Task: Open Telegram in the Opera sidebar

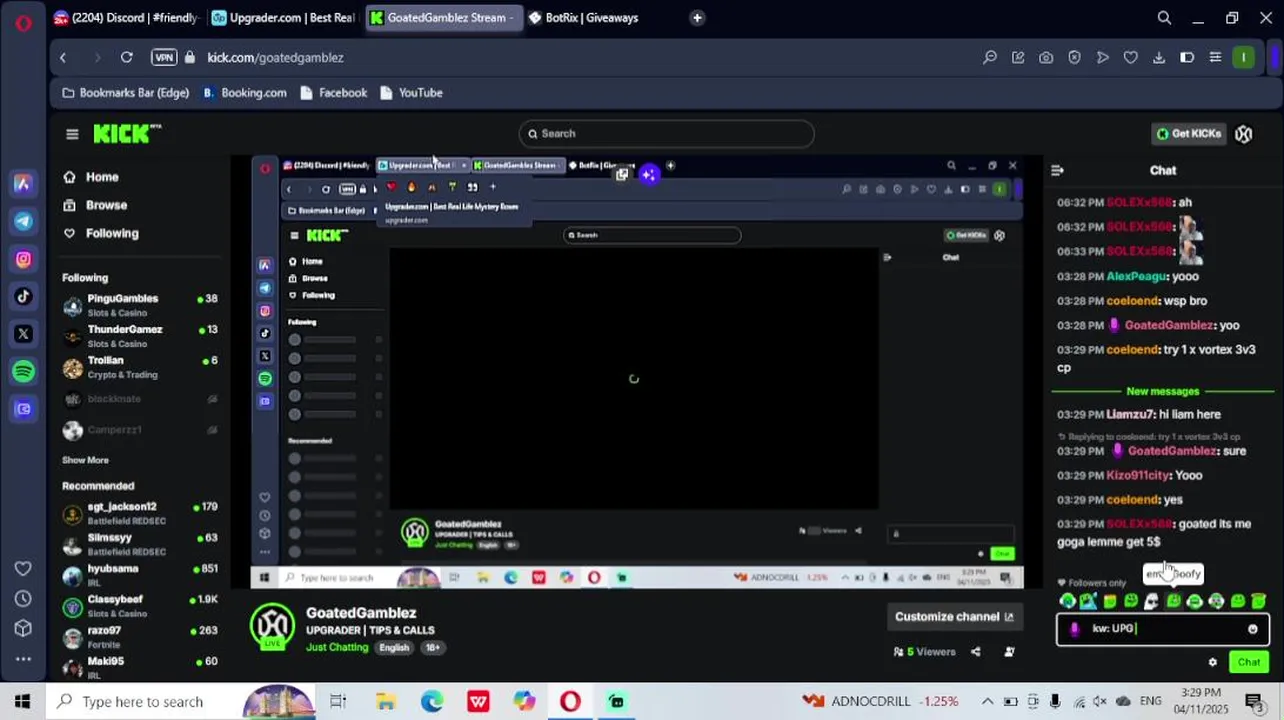Action: coord(23,221)
